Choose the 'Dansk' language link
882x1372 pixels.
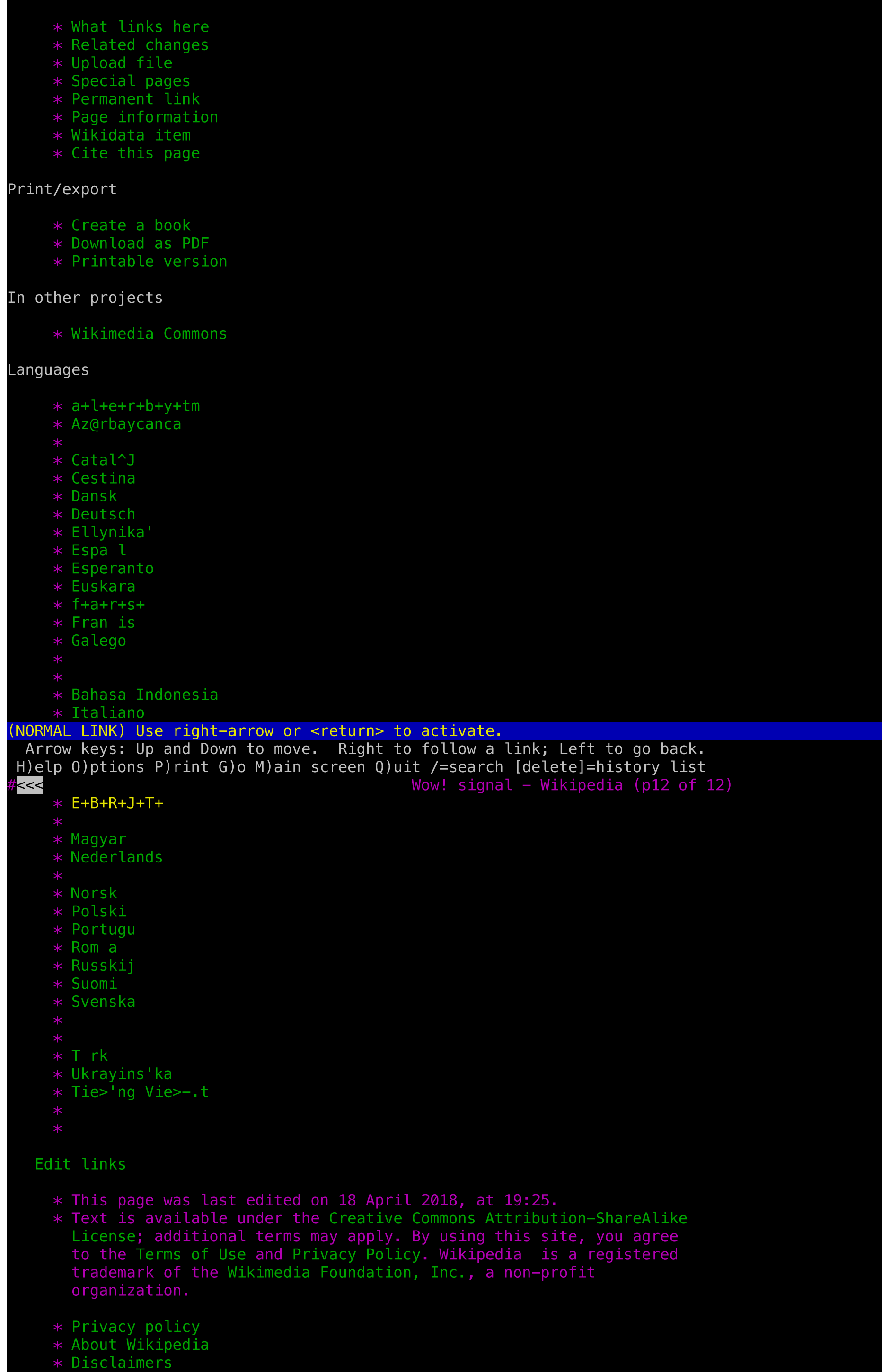click(x=95, y=496)
